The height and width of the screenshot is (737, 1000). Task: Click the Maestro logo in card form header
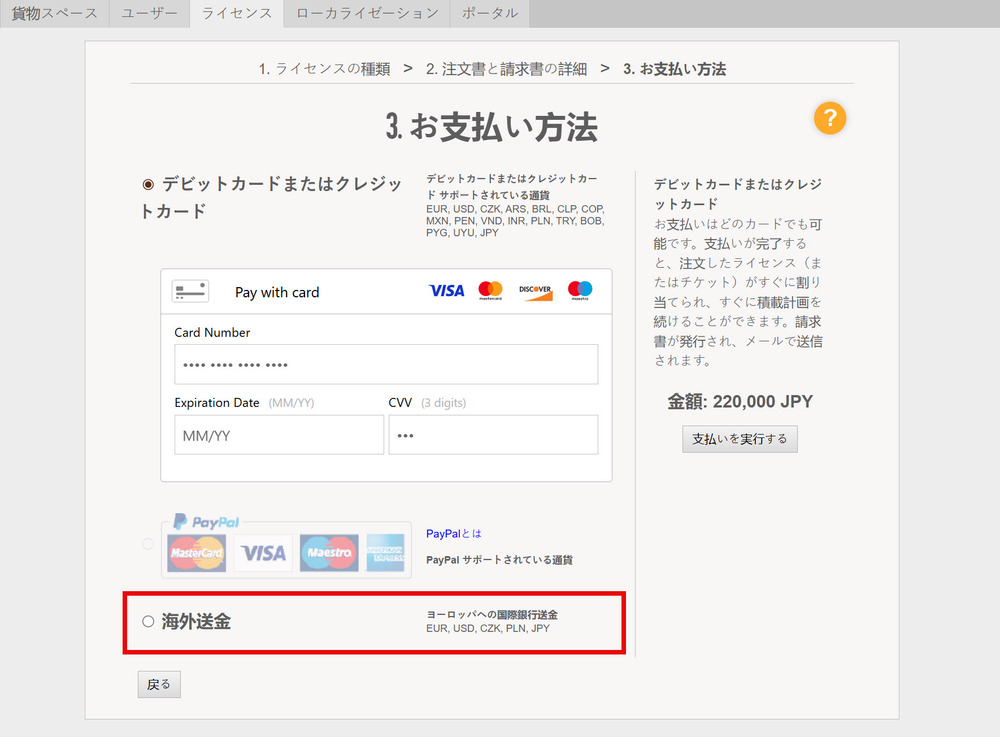[580, 291]
